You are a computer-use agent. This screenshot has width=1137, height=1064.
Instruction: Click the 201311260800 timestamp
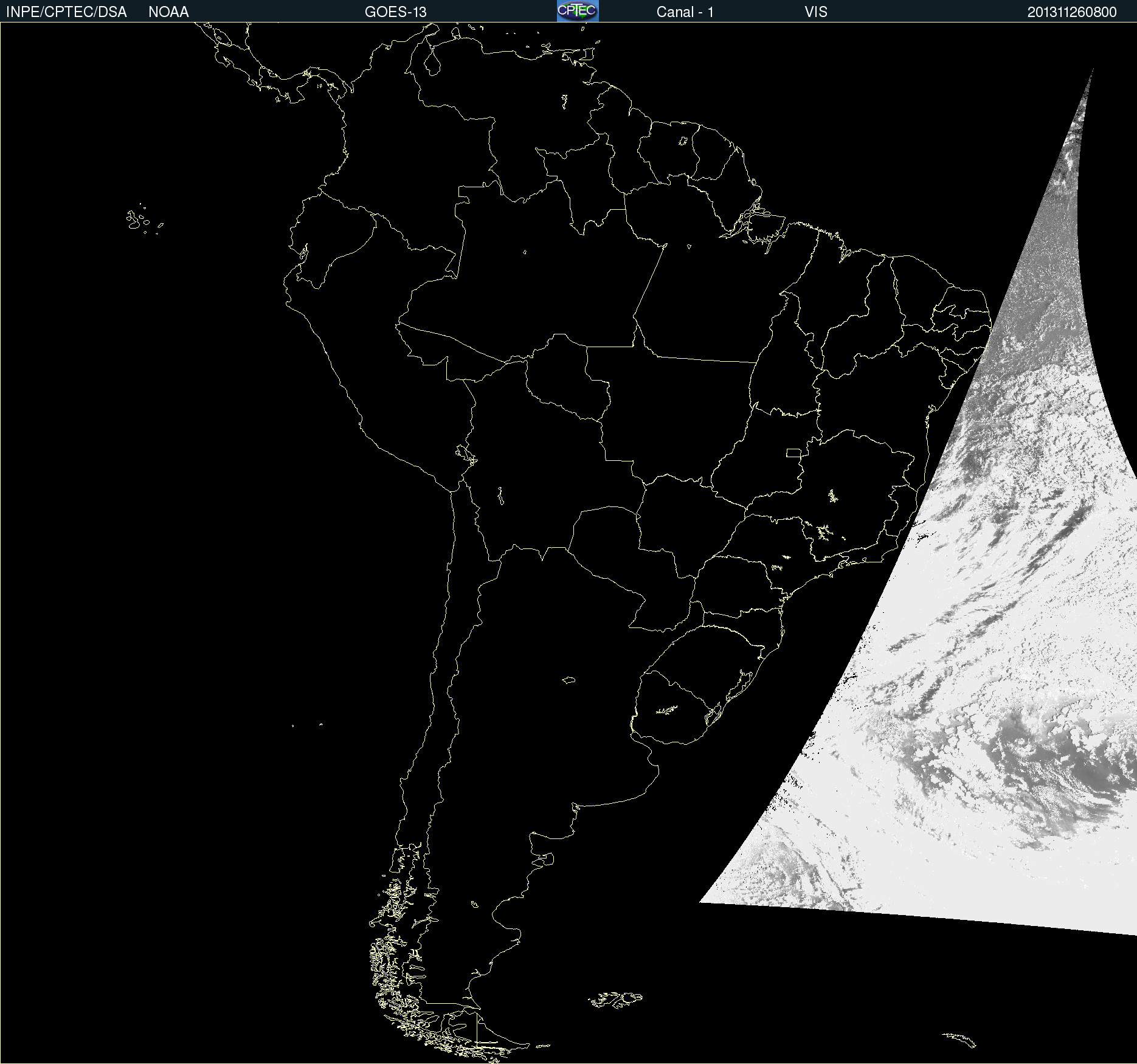(x=1072, y=12)
